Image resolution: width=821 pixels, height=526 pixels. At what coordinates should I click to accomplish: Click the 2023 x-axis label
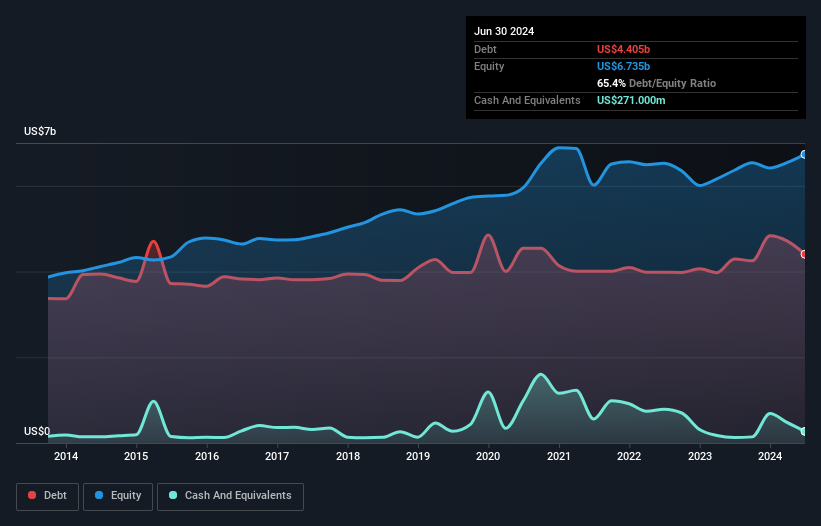click(x=700, y=456)
